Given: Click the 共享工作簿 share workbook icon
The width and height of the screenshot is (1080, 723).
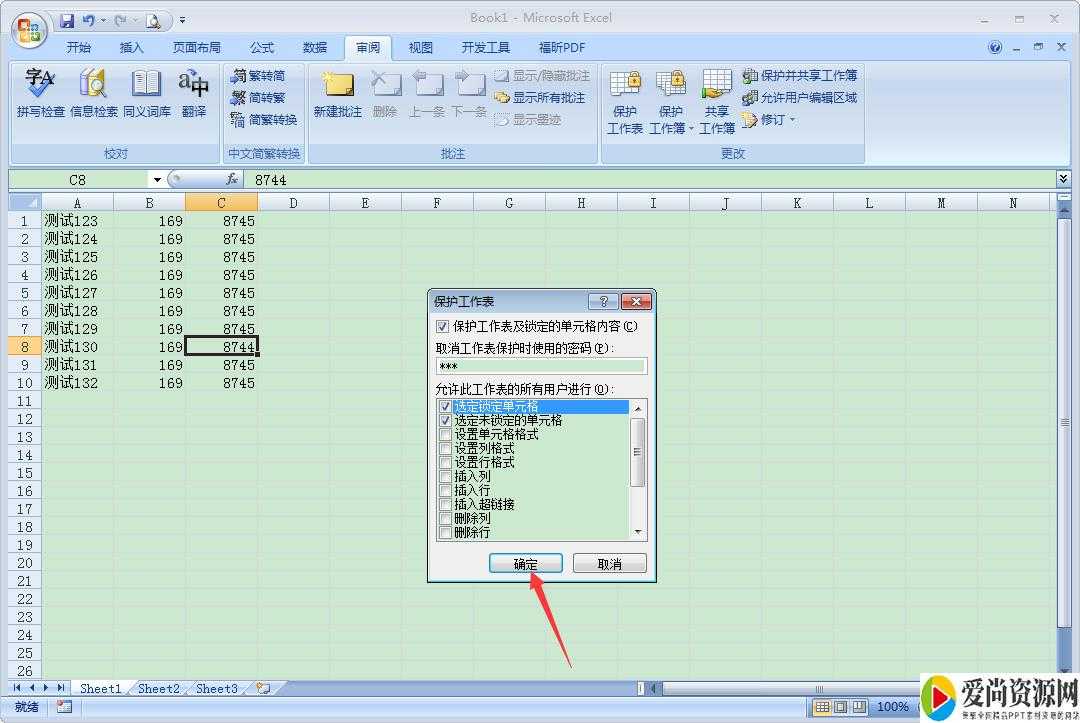Looking at the screenshot, I should tap(716, 100).
